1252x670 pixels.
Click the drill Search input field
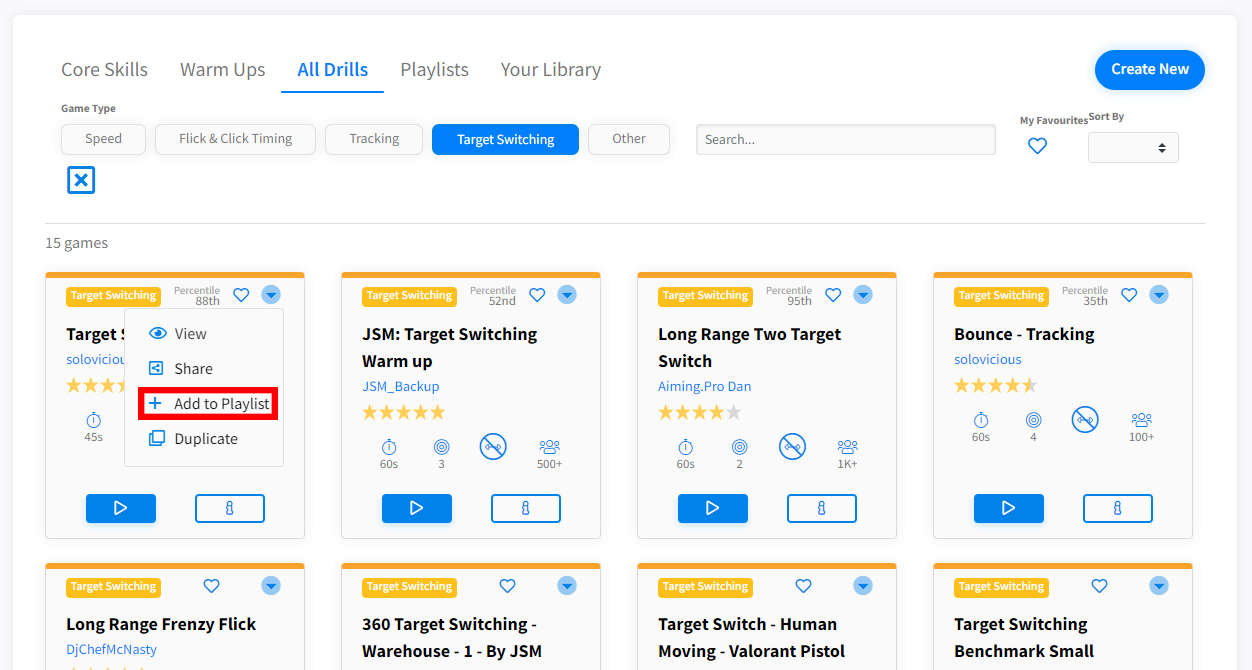pyautogui.click(x=845, y=140)
